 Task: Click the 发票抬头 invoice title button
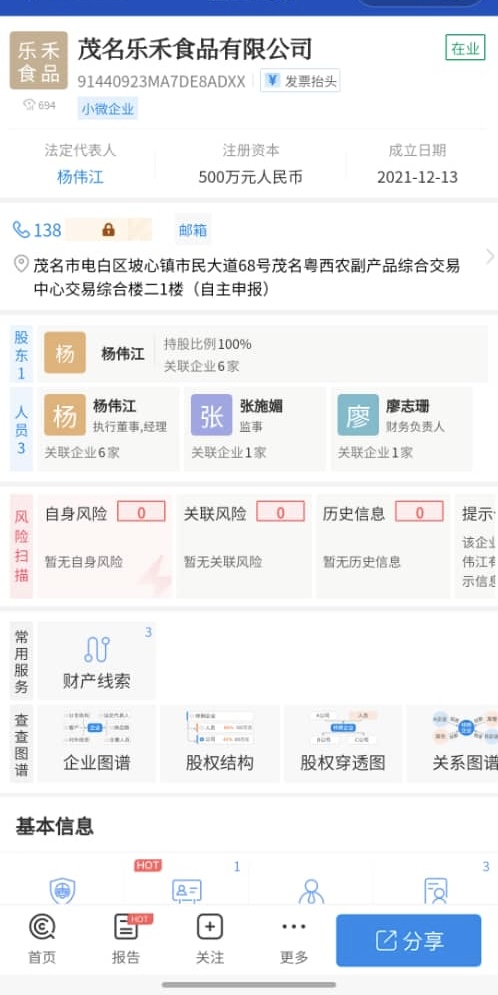(300, 81)
